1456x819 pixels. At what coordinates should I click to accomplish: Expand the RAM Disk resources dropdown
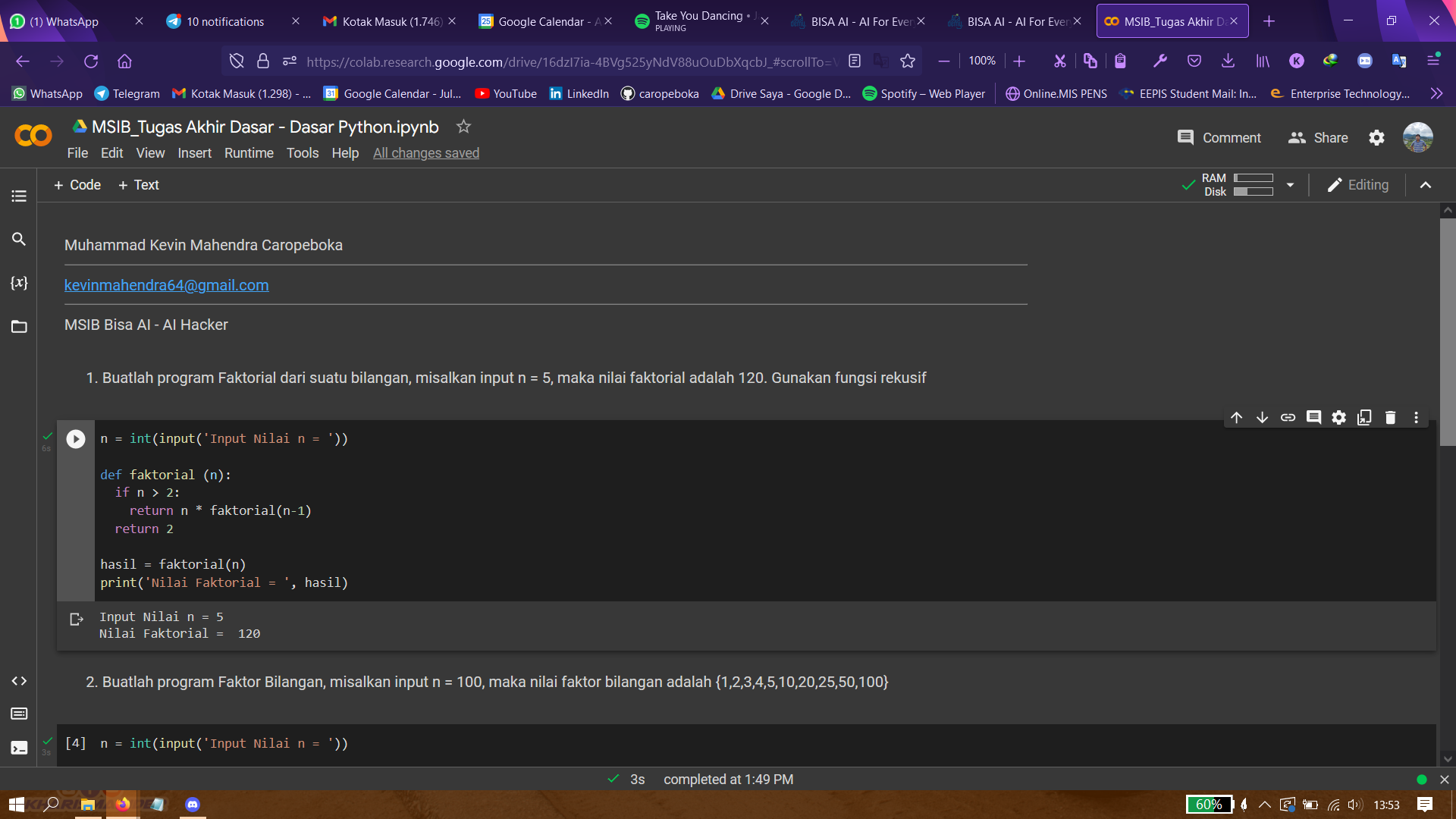click(1290, 185)
